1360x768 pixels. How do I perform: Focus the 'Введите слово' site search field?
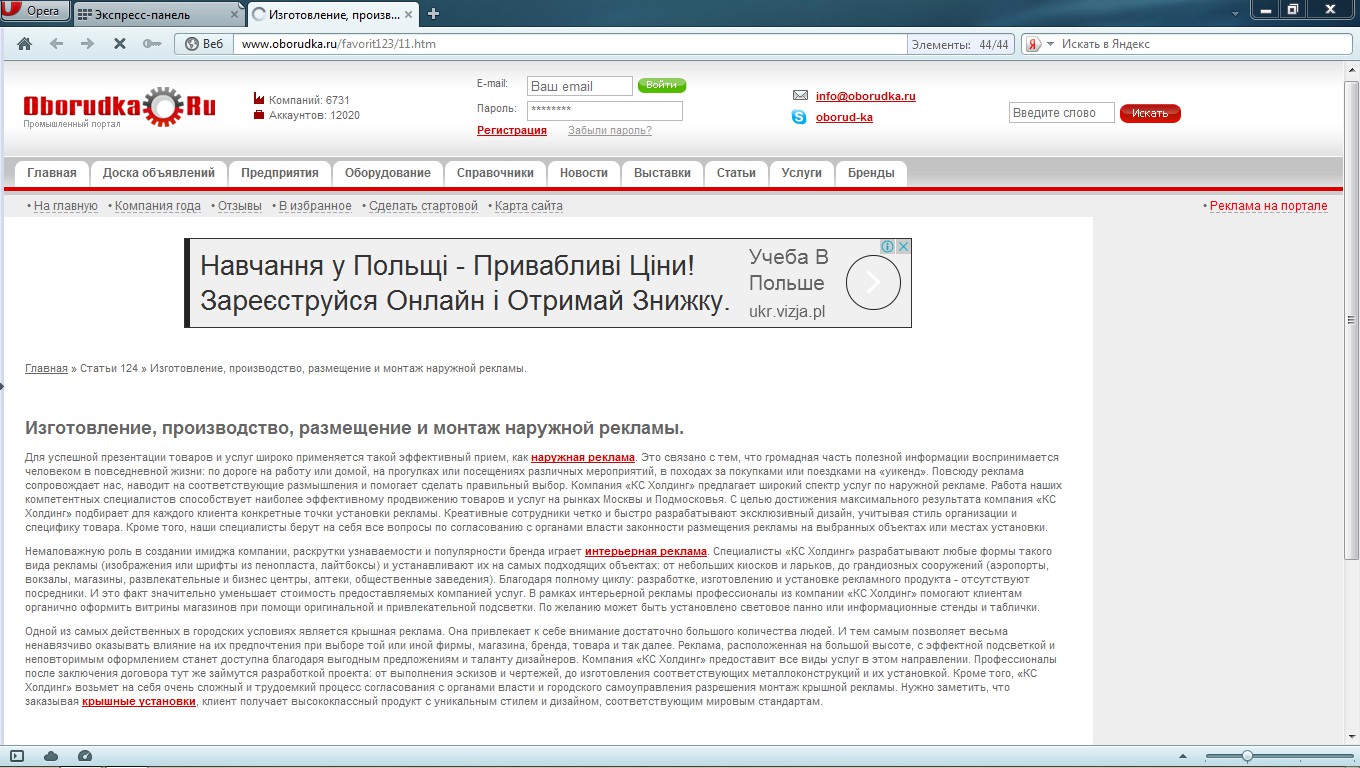1062,113
